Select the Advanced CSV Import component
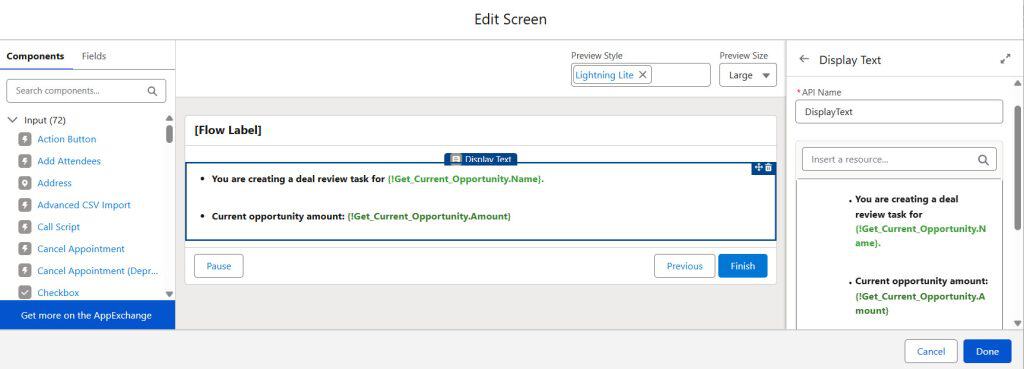This screenshot has width=1024, height=369. click(84, 205)
